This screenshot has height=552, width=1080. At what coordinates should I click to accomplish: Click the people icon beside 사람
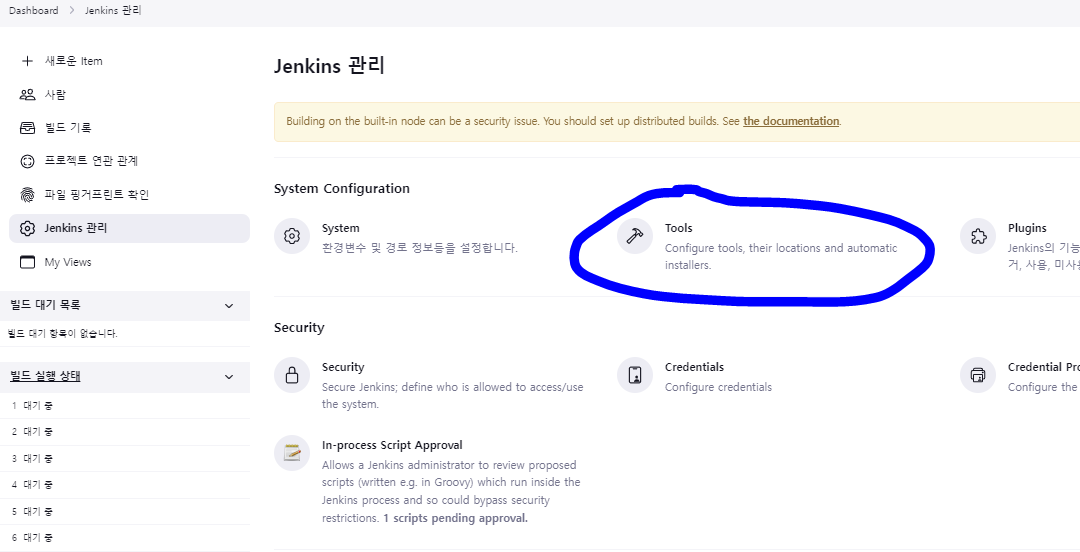[x=27, y=94]
